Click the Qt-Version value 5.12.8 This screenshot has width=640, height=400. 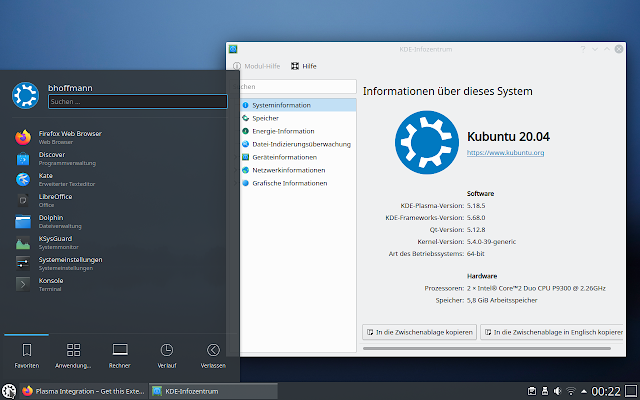[x=476, y=230]
